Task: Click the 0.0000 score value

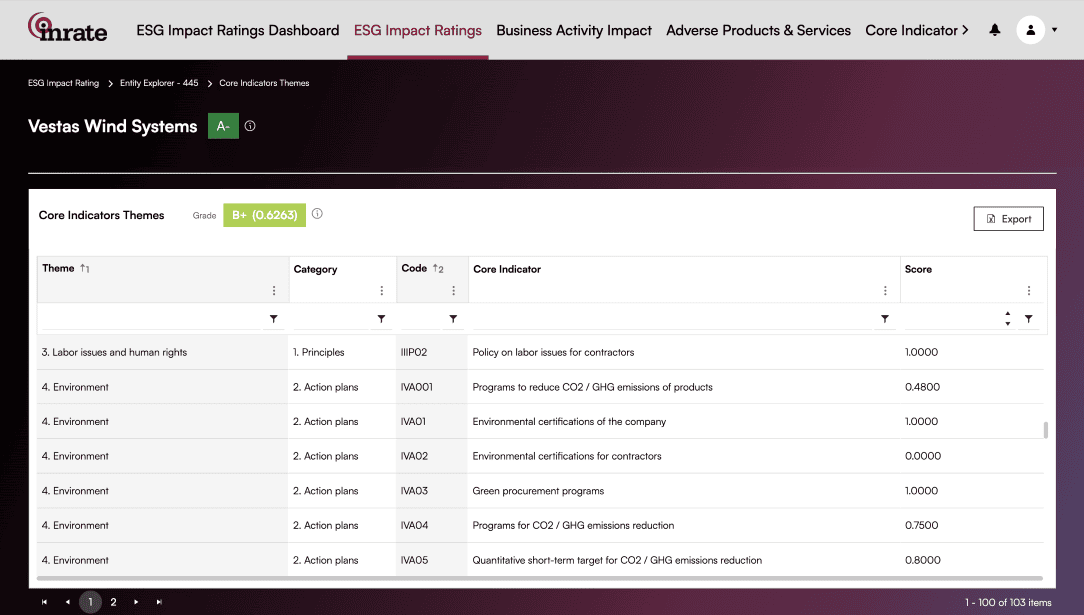Action: (x=923, y=456)
